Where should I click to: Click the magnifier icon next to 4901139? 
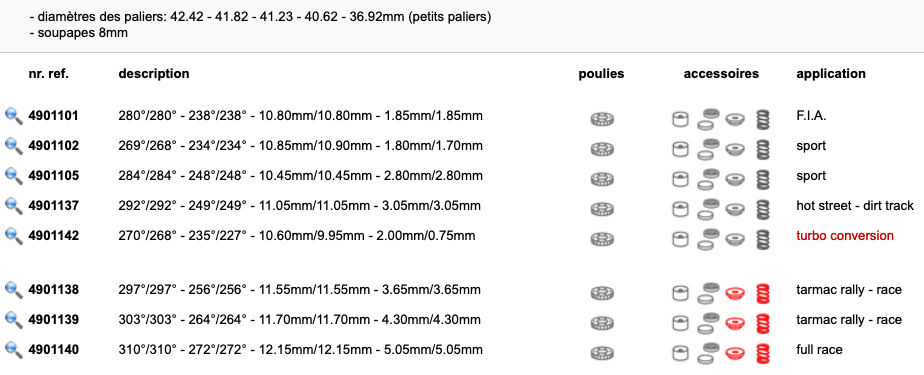(14, 320)
